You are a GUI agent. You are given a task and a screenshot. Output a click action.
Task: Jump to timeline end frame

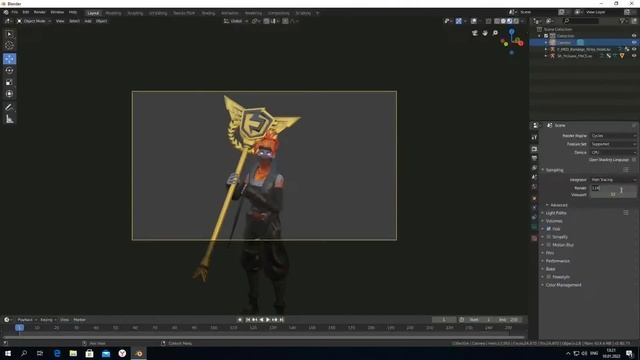click(282, 320)
